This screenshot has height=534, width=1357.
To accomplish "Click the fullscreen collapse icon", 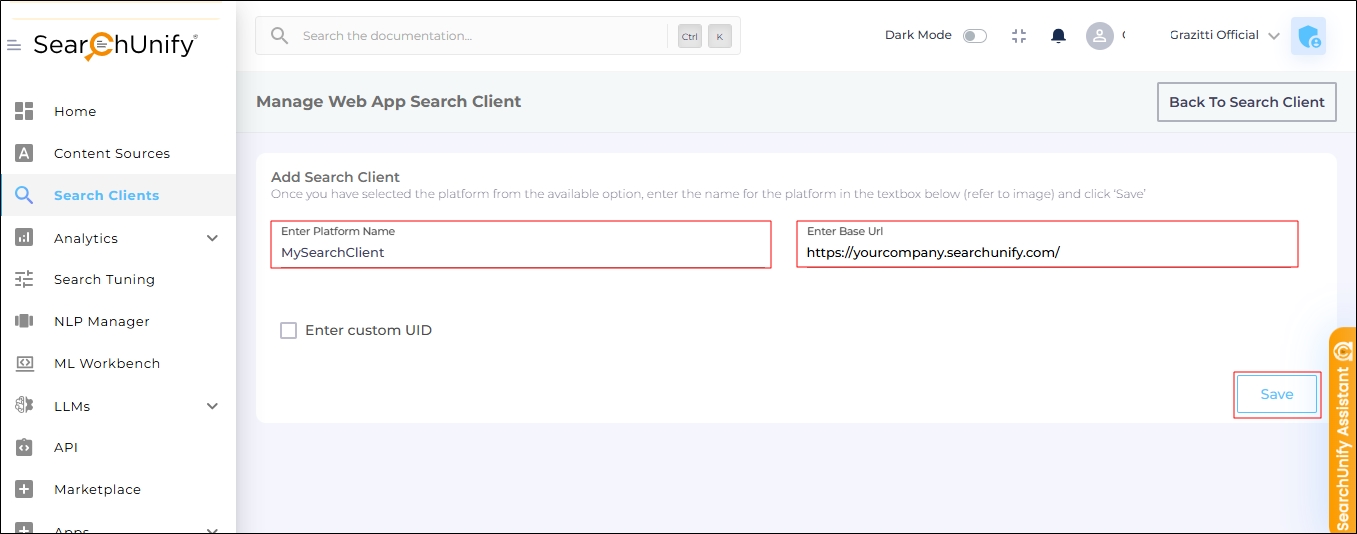I will click(1019, 36).
